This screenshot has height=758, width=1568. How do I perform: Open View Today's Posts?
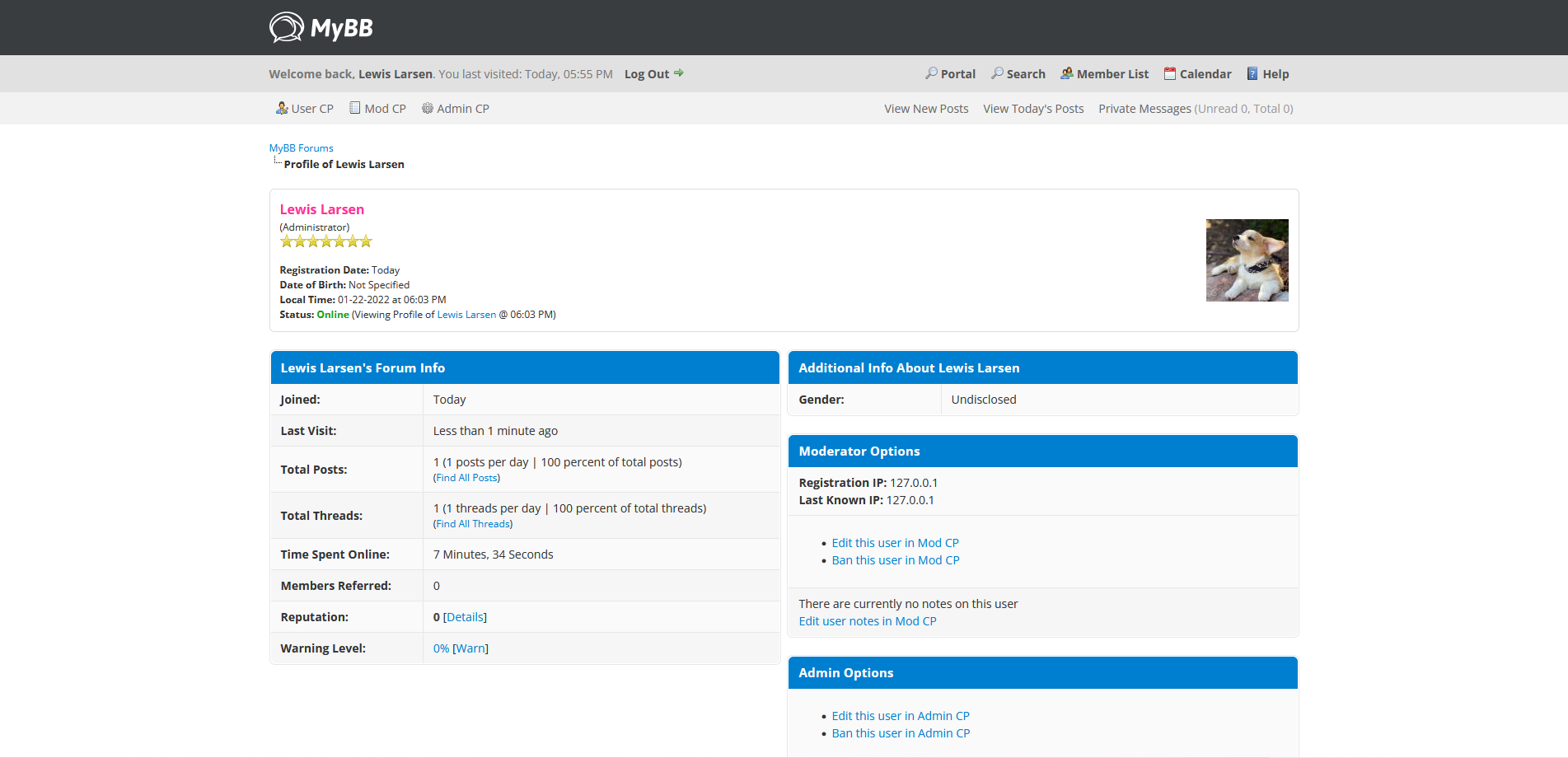[x=1033, y=109]
